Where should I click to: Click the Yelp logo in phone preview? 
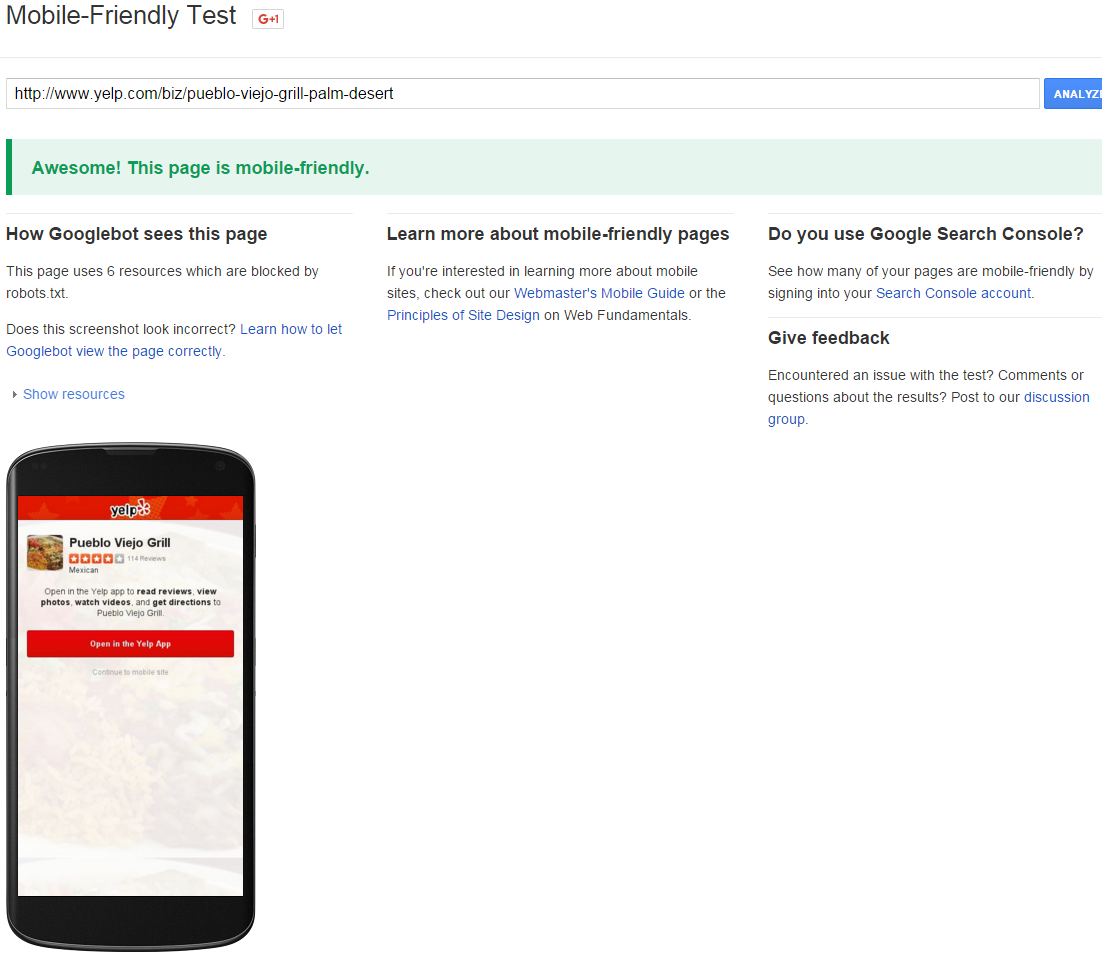130,509
